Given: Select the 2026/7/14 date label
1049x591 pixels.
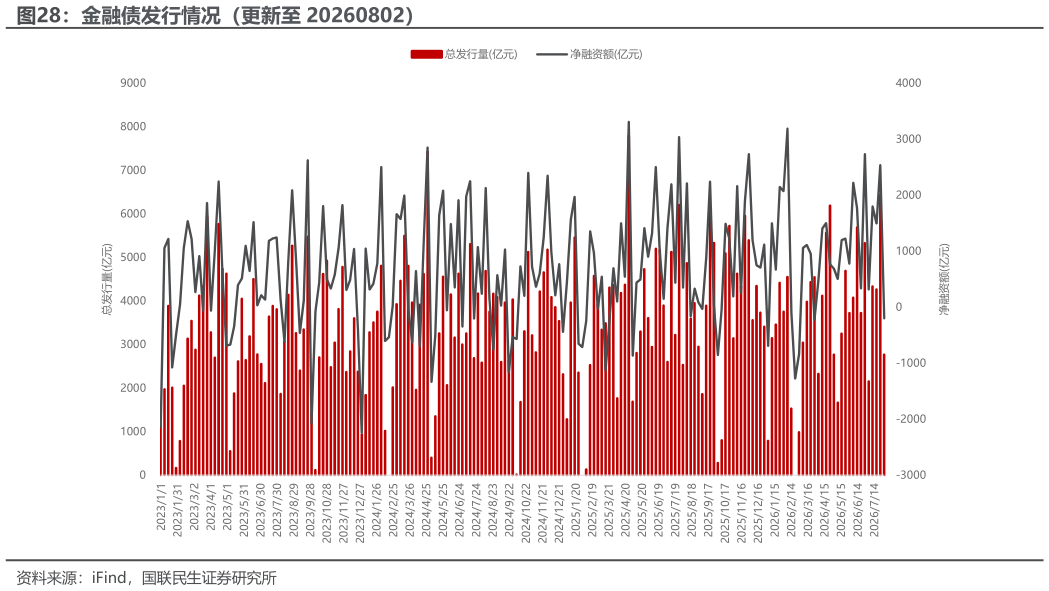Looking at the screenshot, I should [874, 510].
